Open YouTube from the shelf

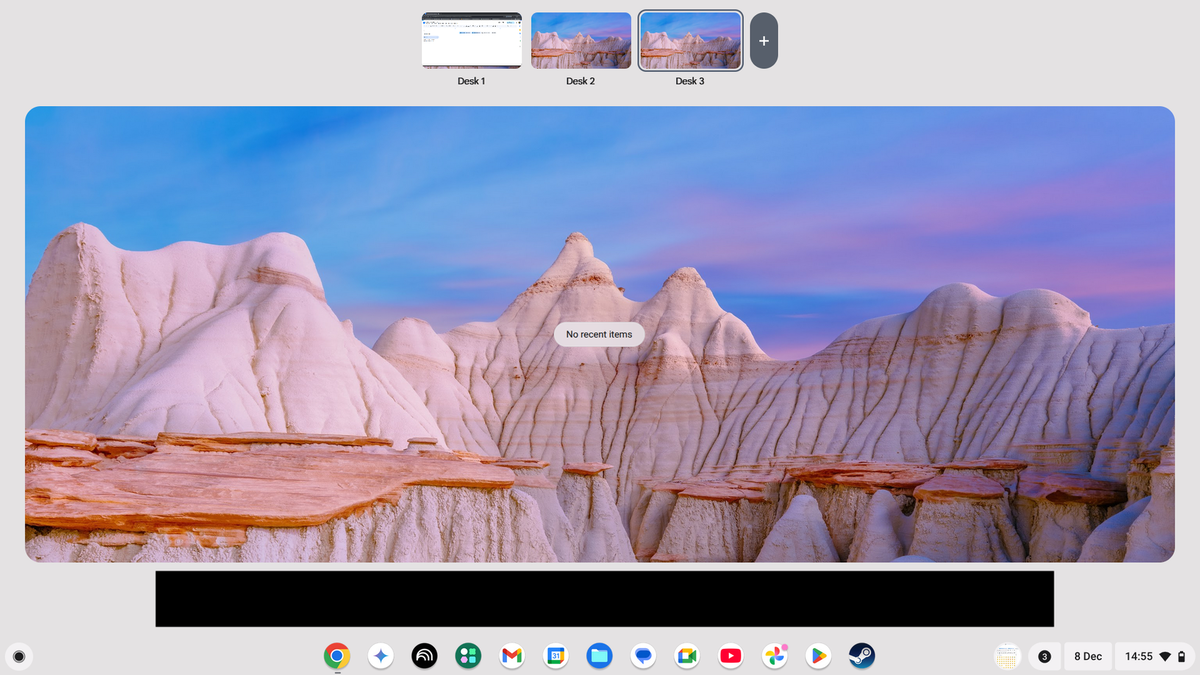pos(730,656)
